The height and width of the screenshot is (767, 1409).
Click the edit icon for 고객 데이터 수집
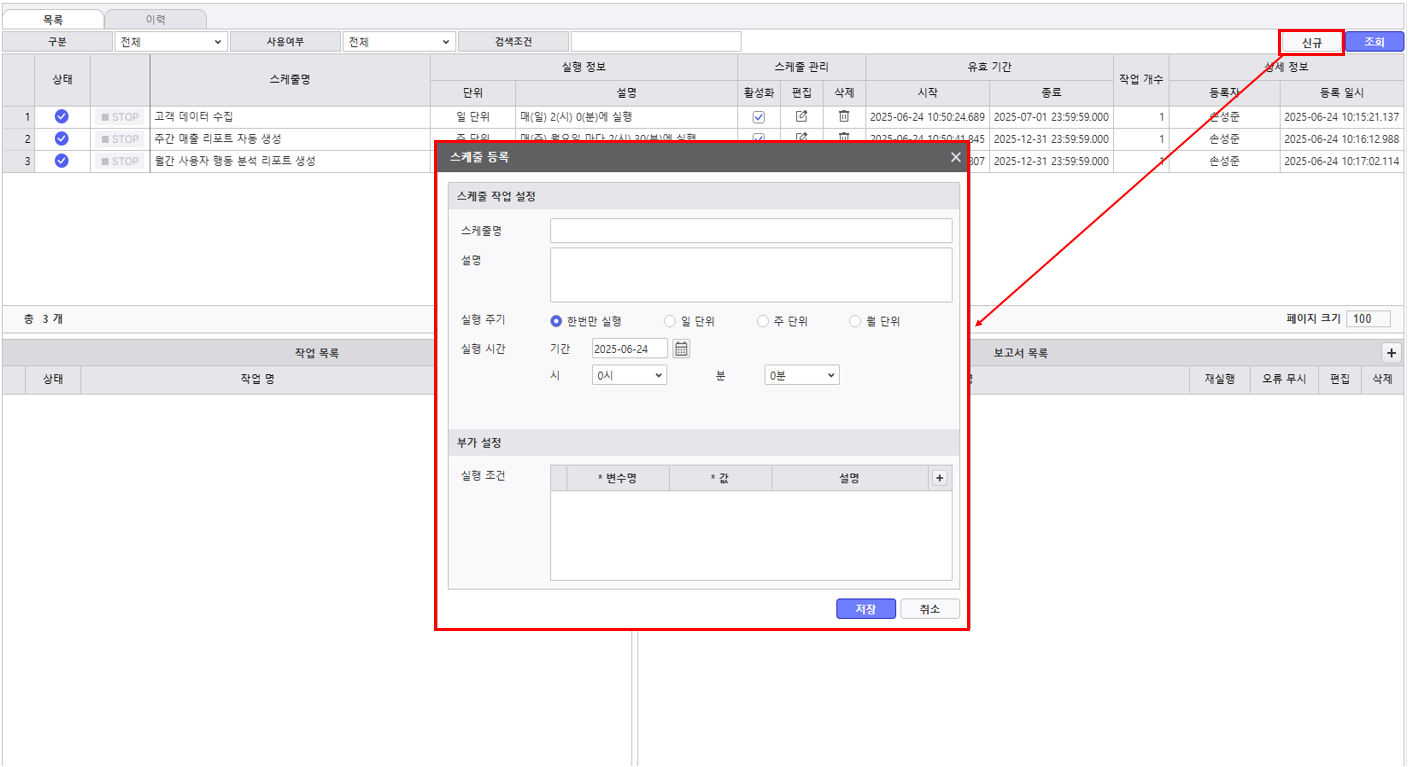[x=801, y=117]
